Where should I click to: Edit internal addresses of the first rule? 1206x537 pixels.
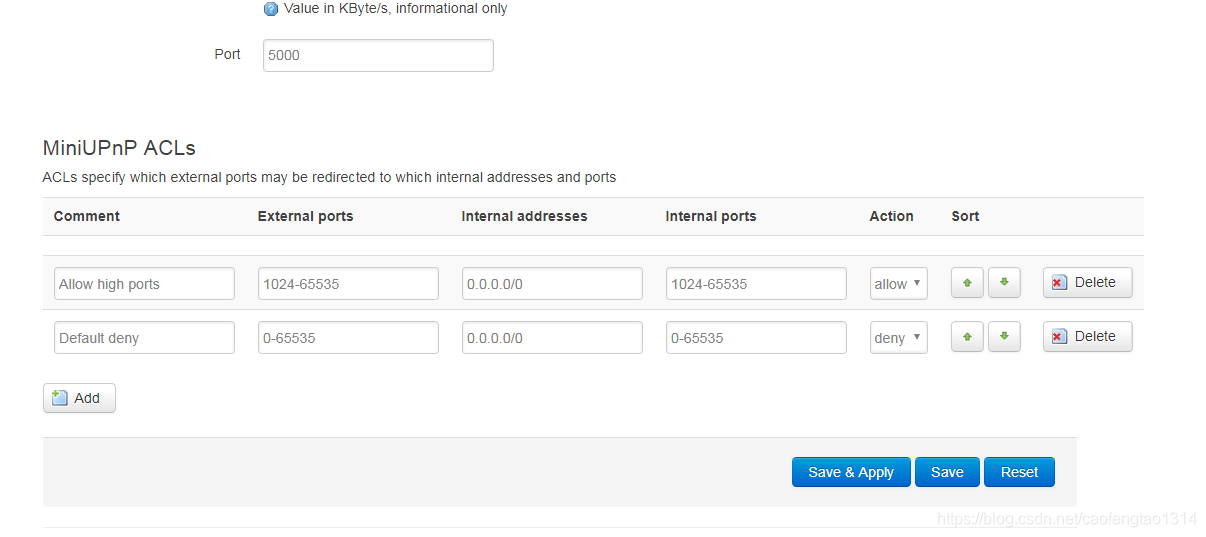552,283
